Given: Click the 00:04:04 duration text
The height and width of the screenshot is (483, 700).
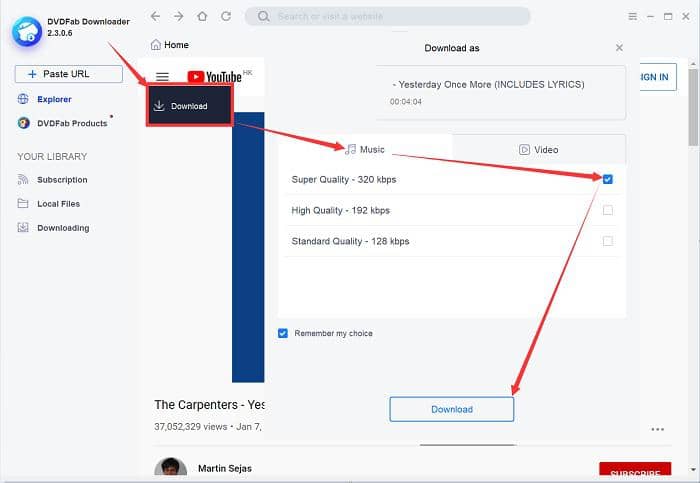Looking at the screenshot, I should [405, 102].
